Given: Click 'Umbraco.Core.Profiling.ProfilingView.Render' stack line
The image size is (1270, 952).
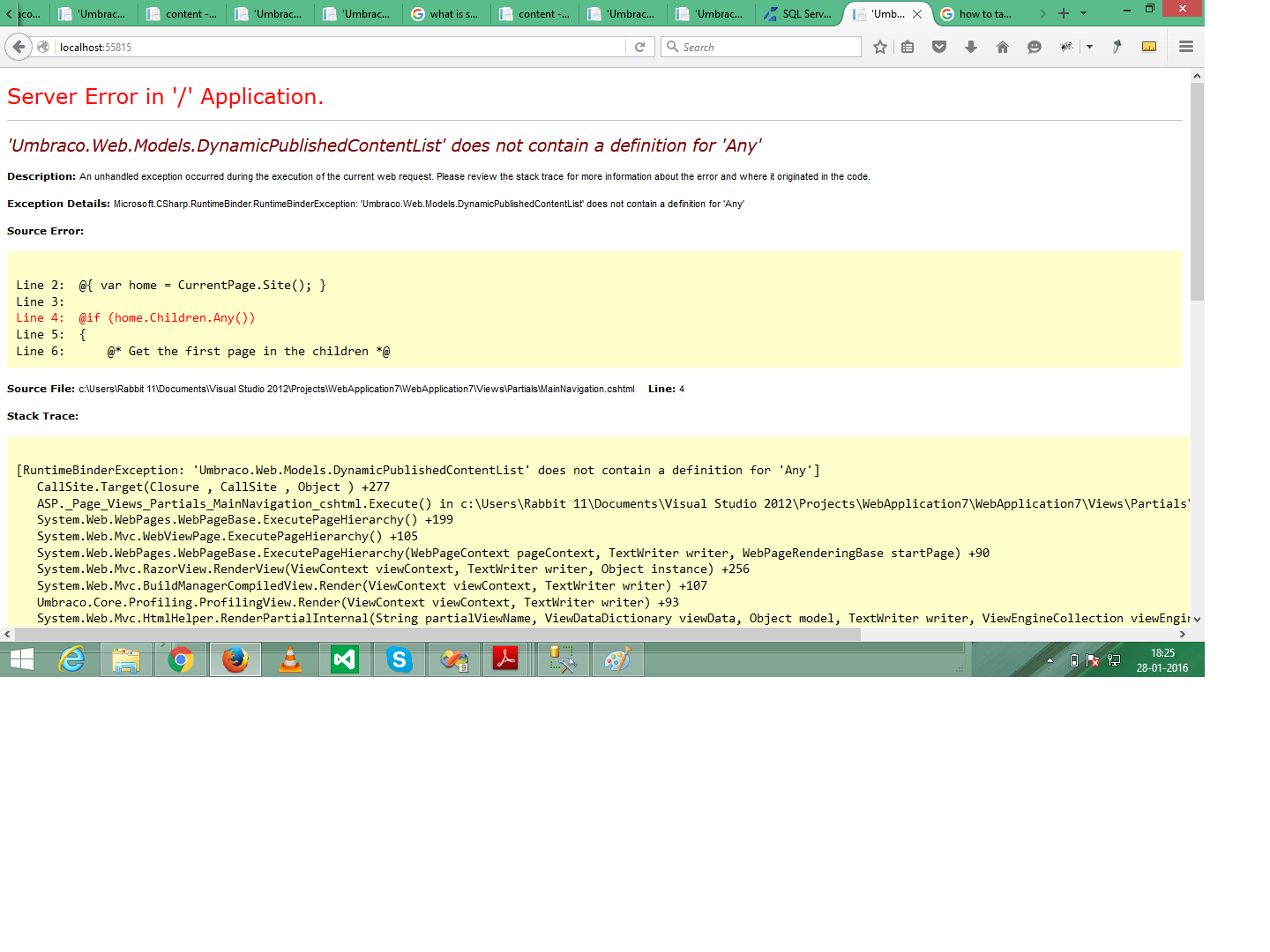Looking at the screenshot, I should tap(357, 603).
